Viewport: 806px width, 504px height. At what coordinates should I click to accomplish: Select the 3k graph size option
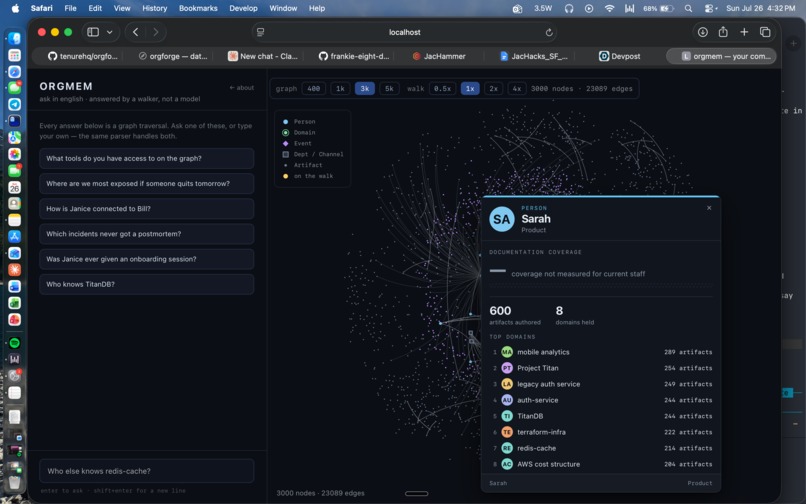click(364, 88)
